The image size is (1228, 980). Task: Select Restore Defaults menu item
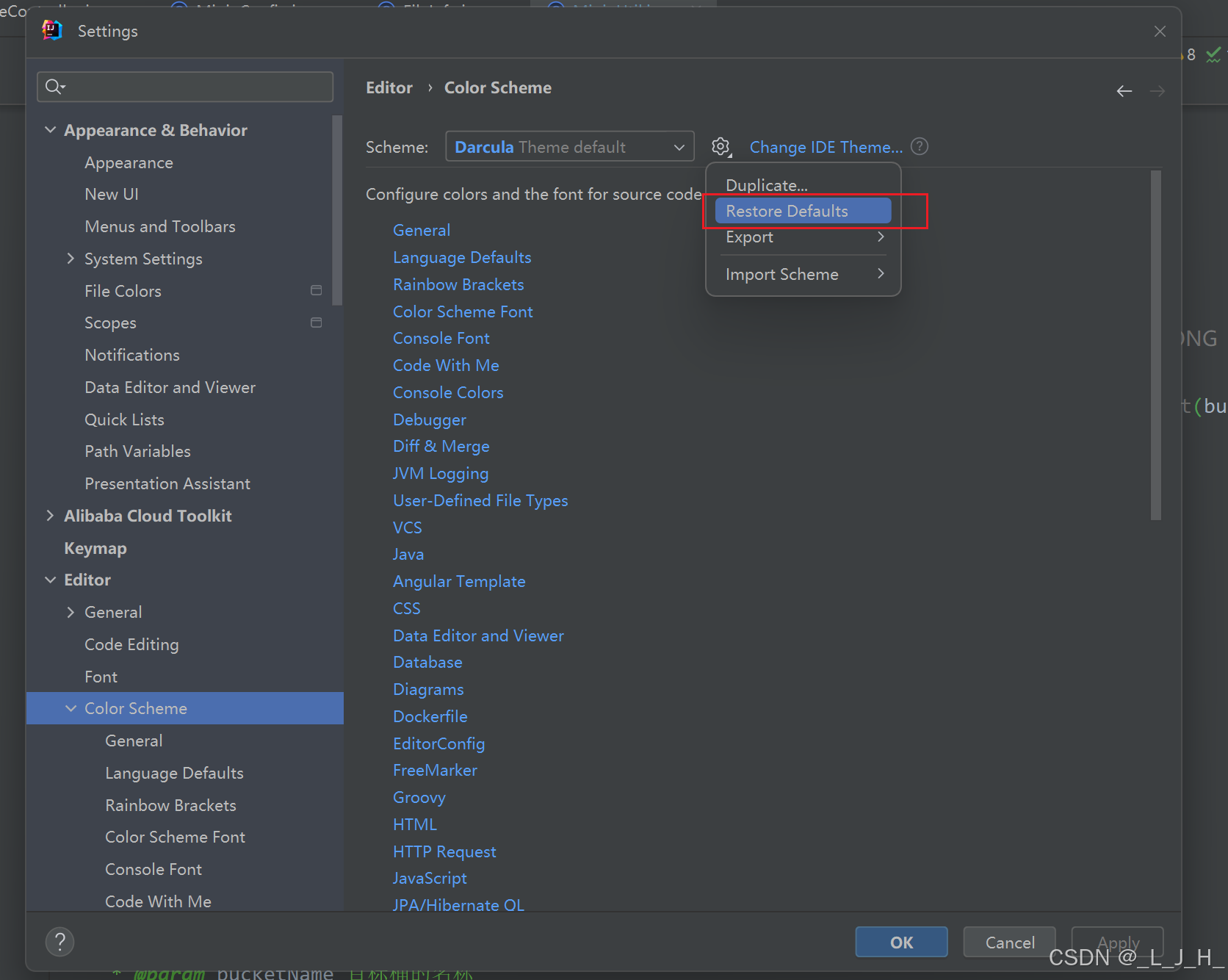tap(803, 211)
